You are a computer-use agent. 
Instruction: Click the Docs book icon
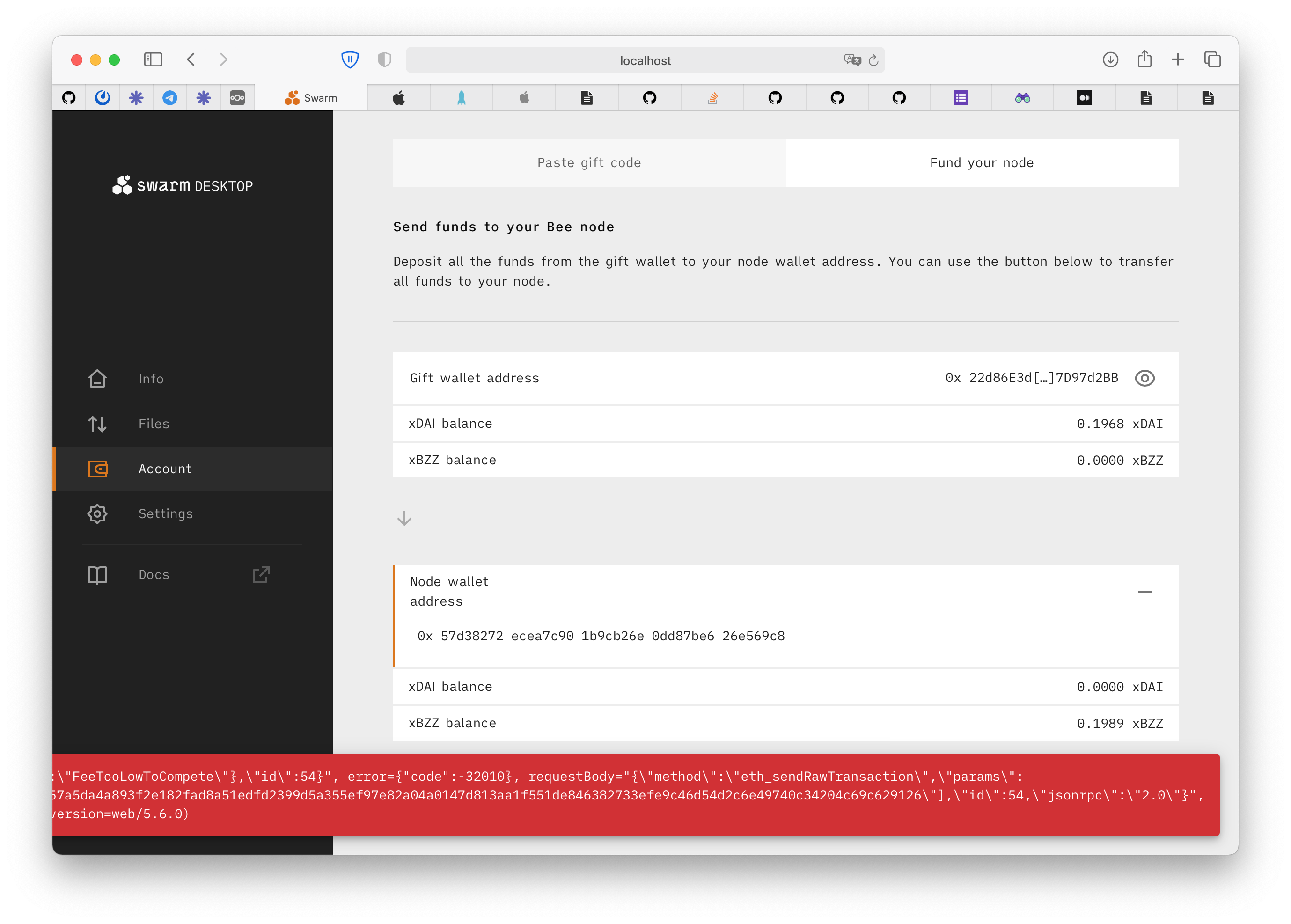tap(97, 575)
